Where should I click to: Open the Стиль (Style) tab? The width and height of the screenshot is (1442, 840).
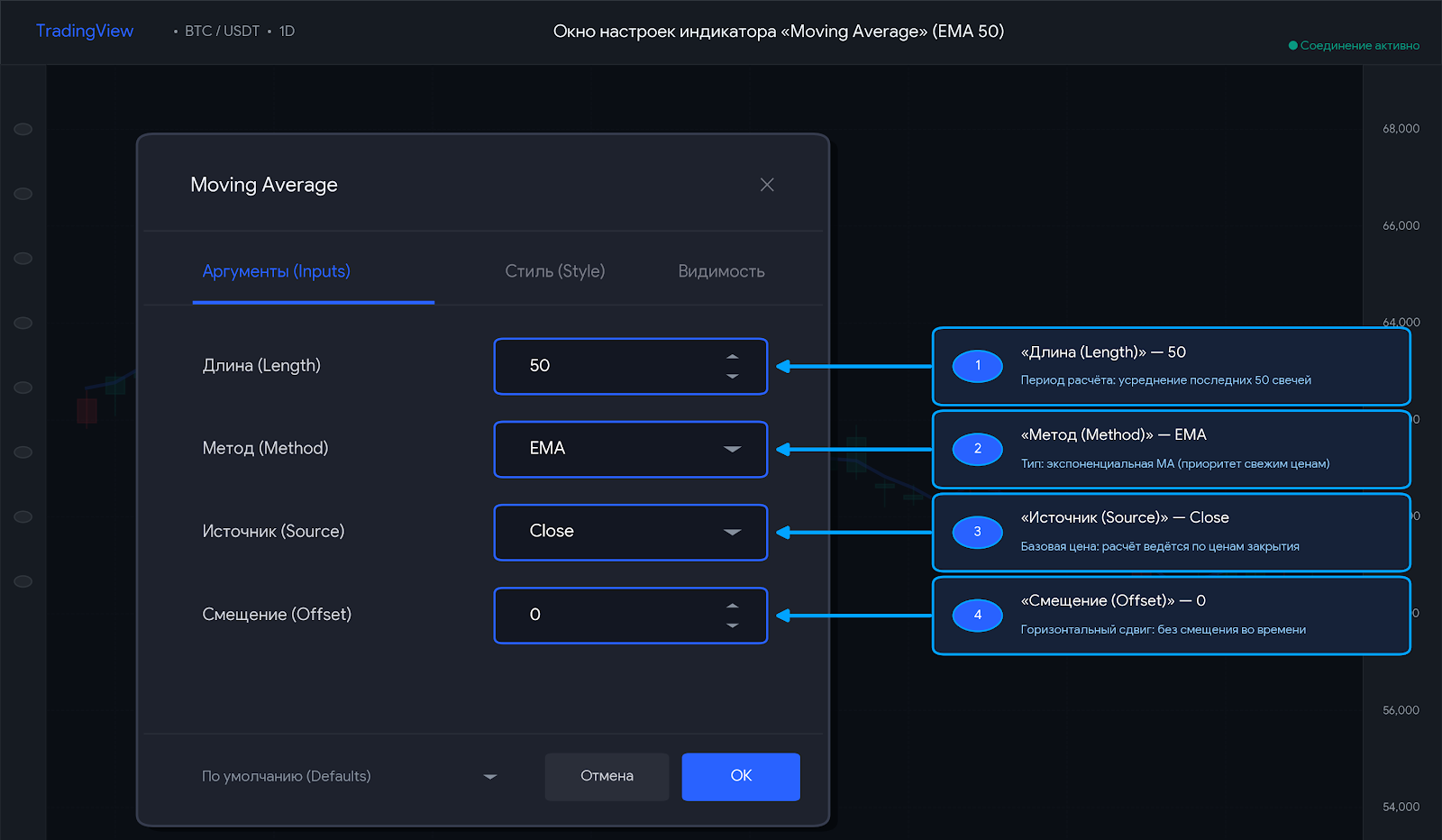coord(555,271)
